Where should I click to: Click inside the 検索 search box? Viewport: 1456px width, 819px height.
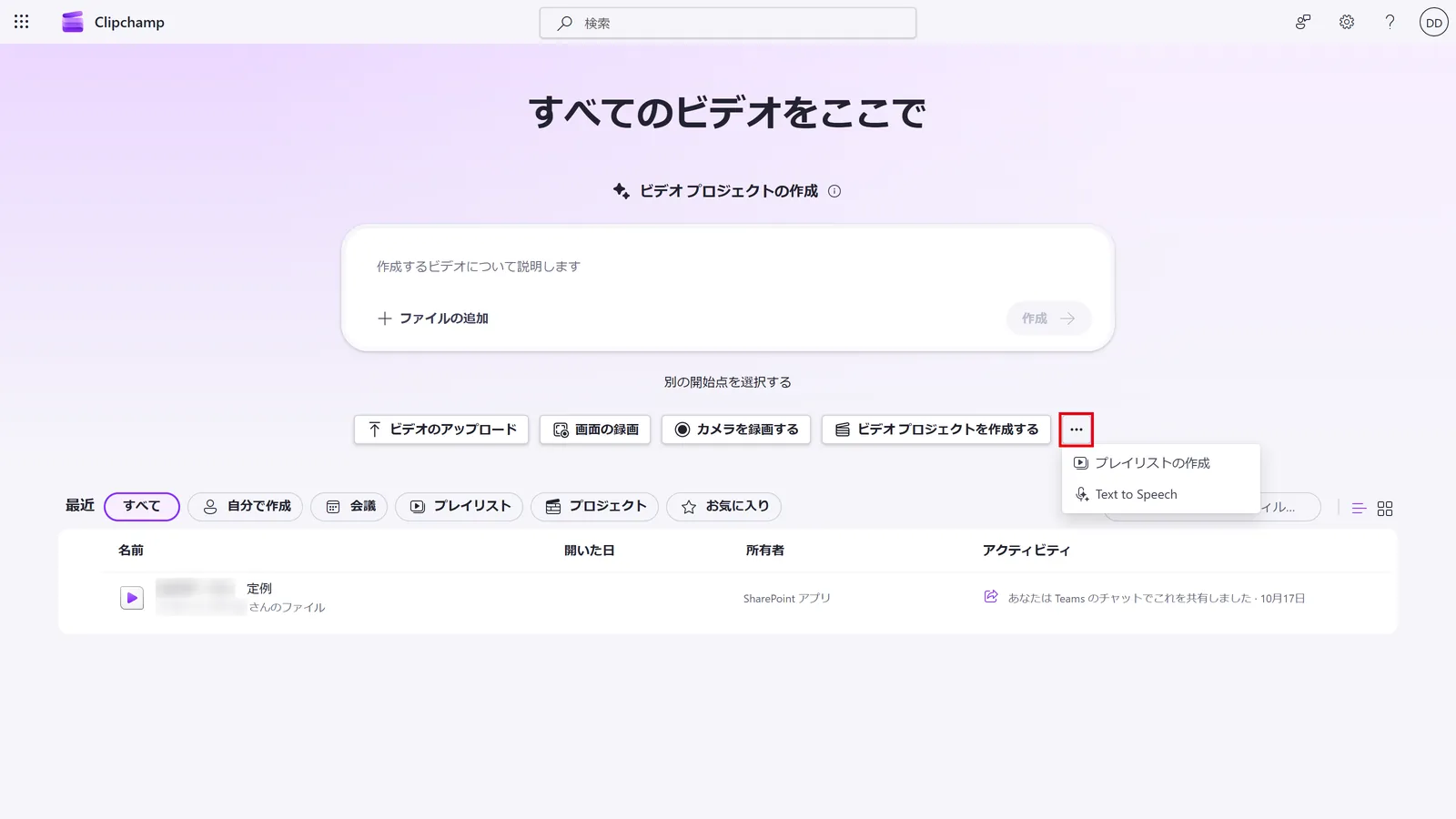(728, 23)
